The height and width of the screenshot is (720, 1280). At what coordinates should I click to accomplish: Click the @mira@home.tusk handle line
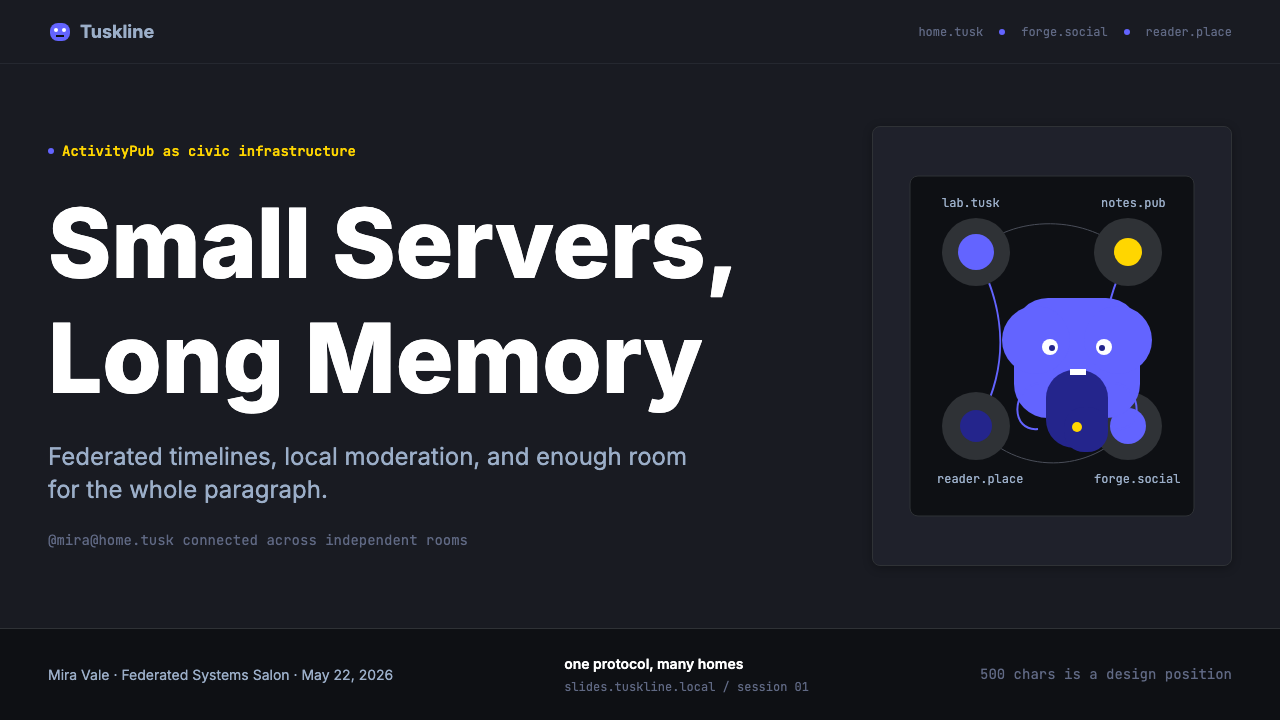(258, 540)
